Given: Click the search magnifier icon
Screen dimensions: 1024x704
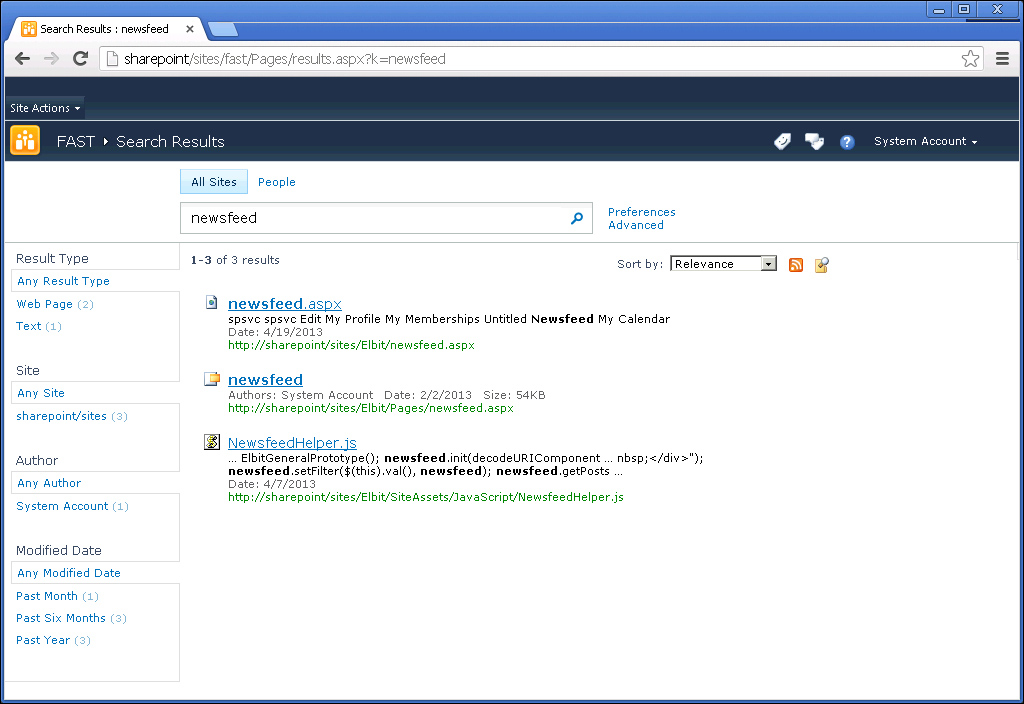Looking at the screenshot, I should pos(577,218).
